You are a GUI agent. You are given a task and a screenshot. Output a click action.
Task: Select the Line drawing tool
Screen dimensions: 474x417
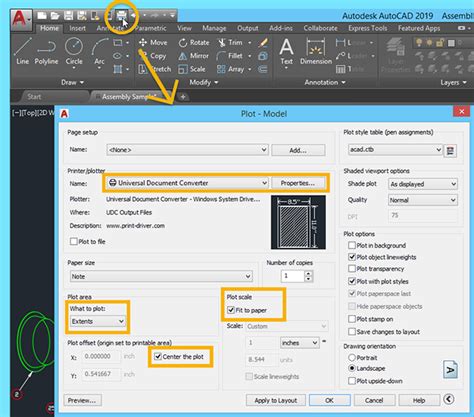23,51
